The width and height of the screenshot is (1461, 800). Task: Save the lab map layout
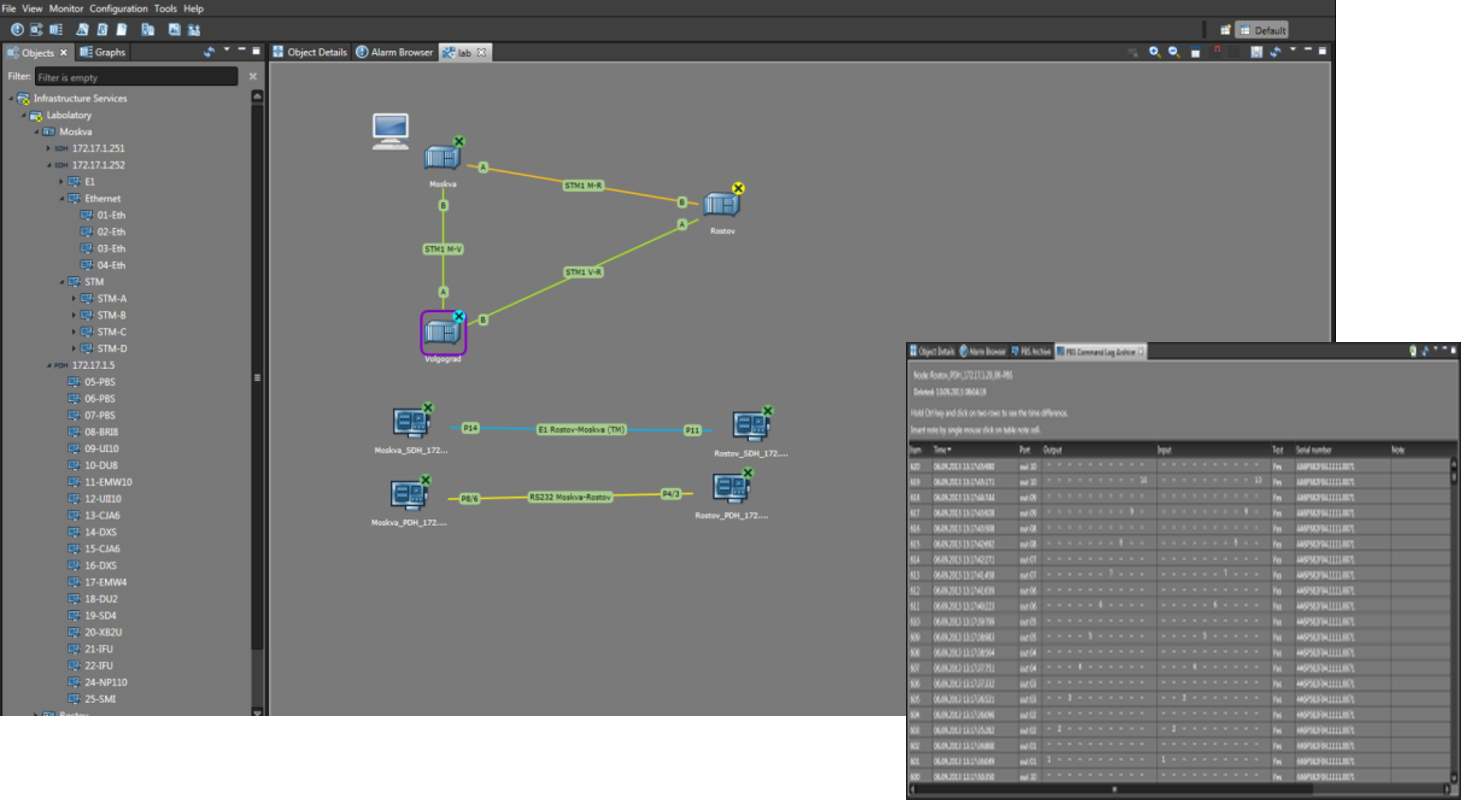point(1256,52)
